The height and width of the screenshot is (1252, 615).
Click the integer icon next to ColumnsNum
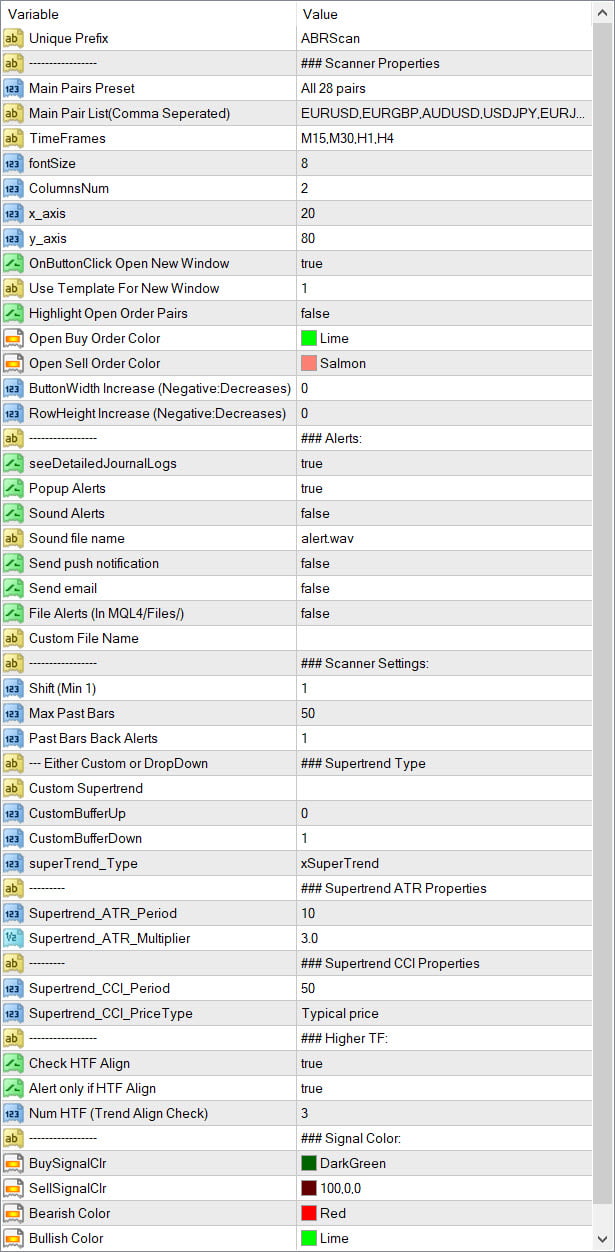pyautogui.click(x=13, y=188)
